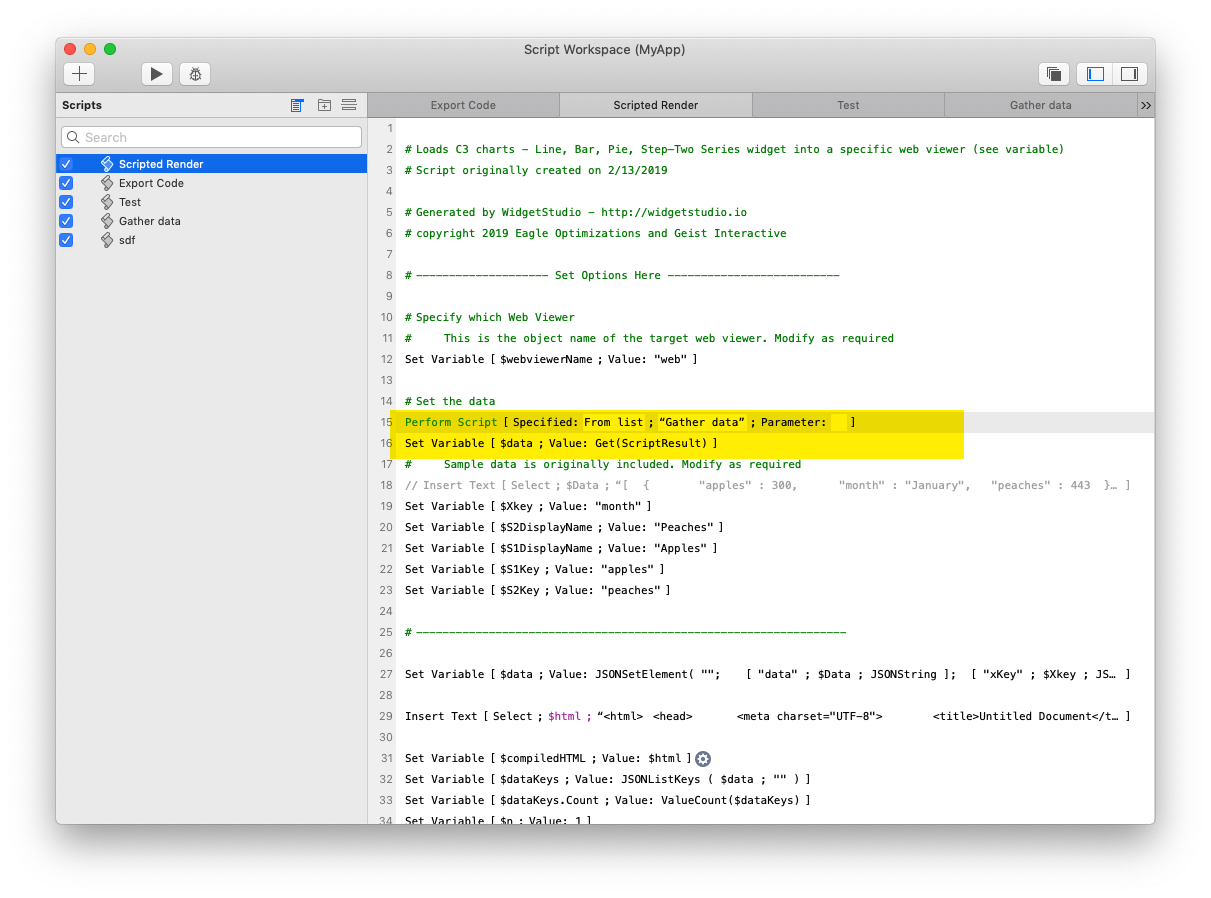Click comment "# Set the data"
1211x898 pixels.
coord(450,401)
